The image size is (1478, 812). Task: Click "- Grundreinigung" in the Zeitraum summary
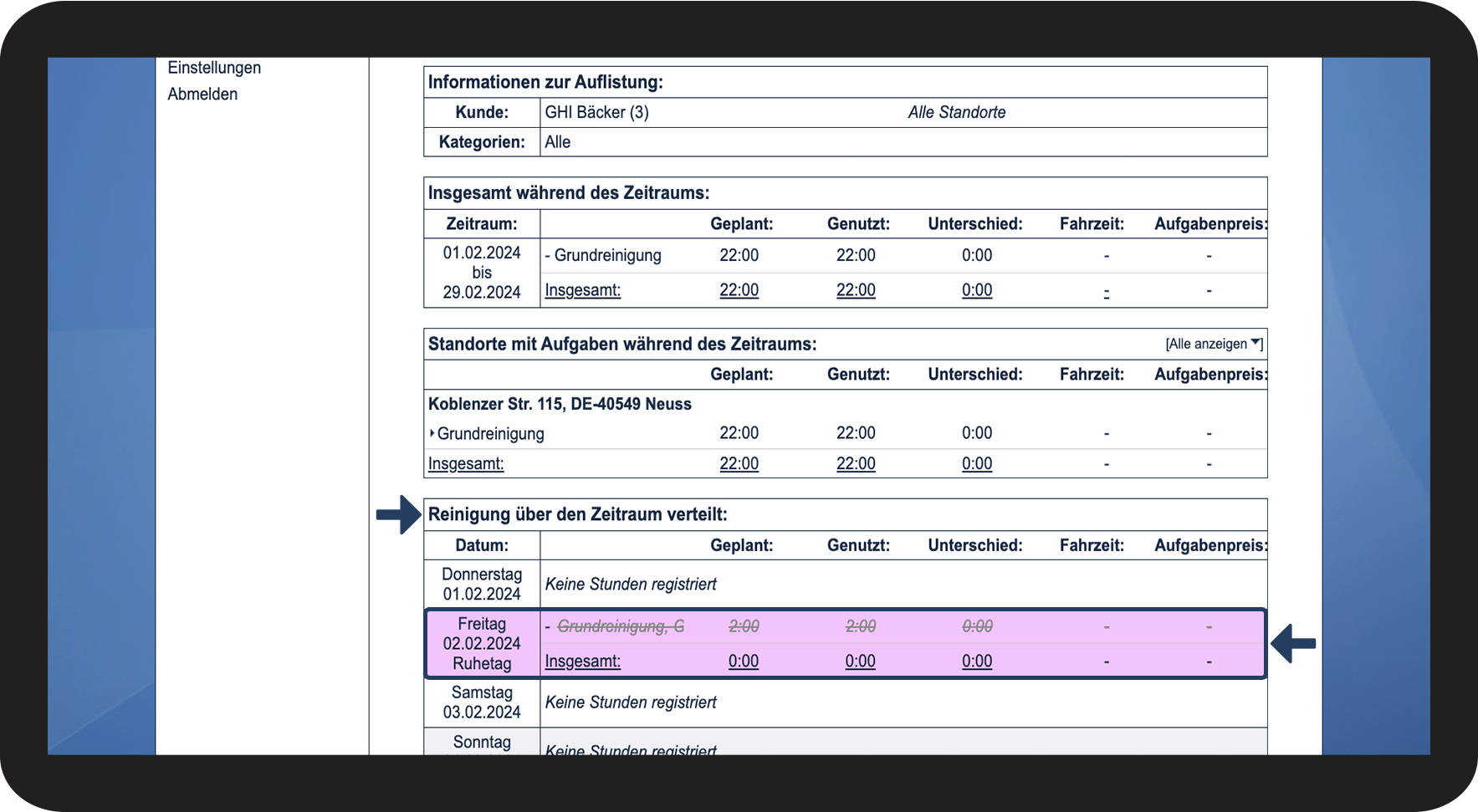click(603, 256)
